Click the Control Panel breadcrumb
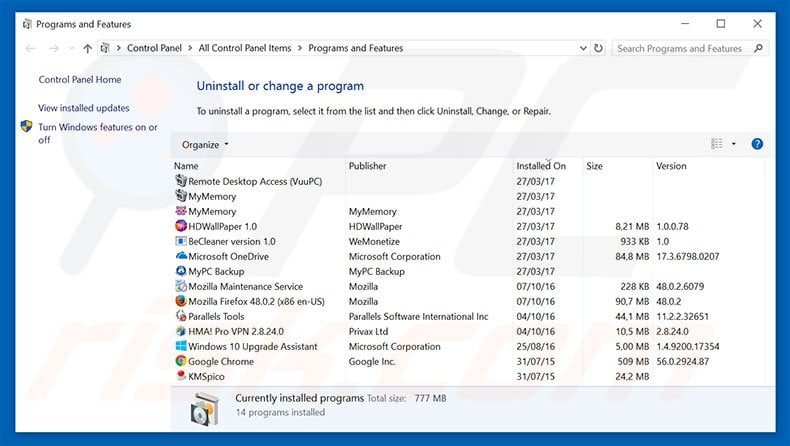The image size is (790, 446). [x=154, y=48]
